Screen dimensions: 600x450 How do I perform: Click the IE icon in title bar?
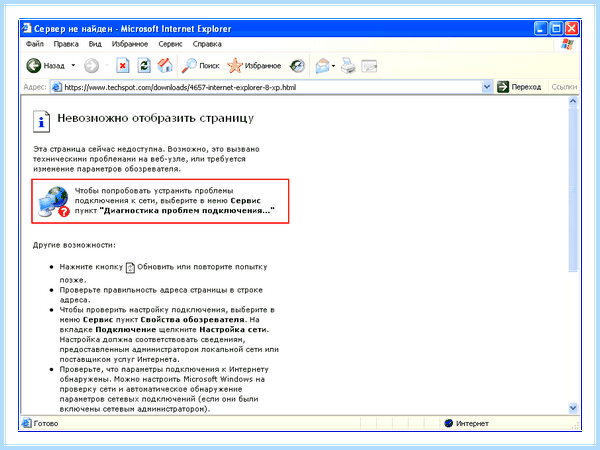pyautogui.click(x=27, y=28)
